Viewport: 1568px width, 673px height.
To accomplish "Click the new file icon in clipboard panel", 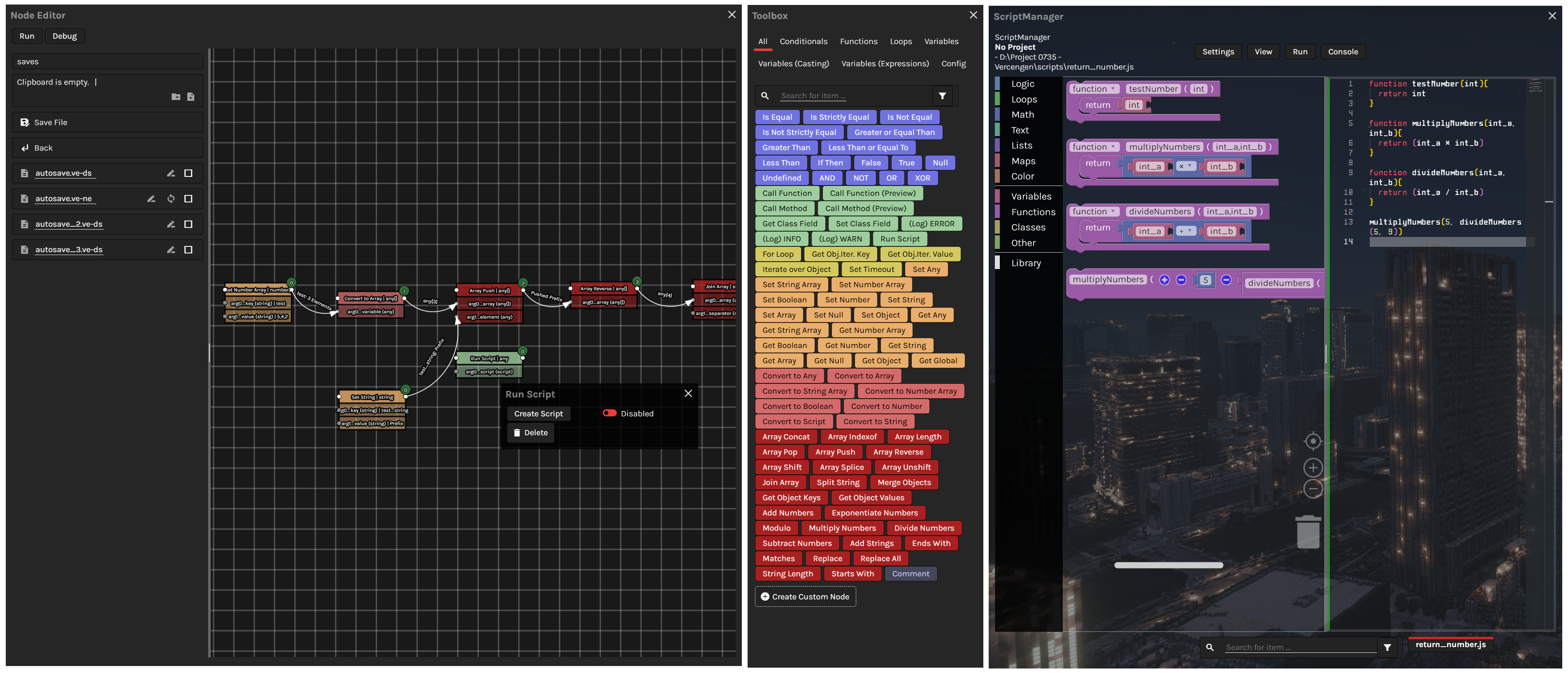I will pyautogui.click(x=190, y=97).
